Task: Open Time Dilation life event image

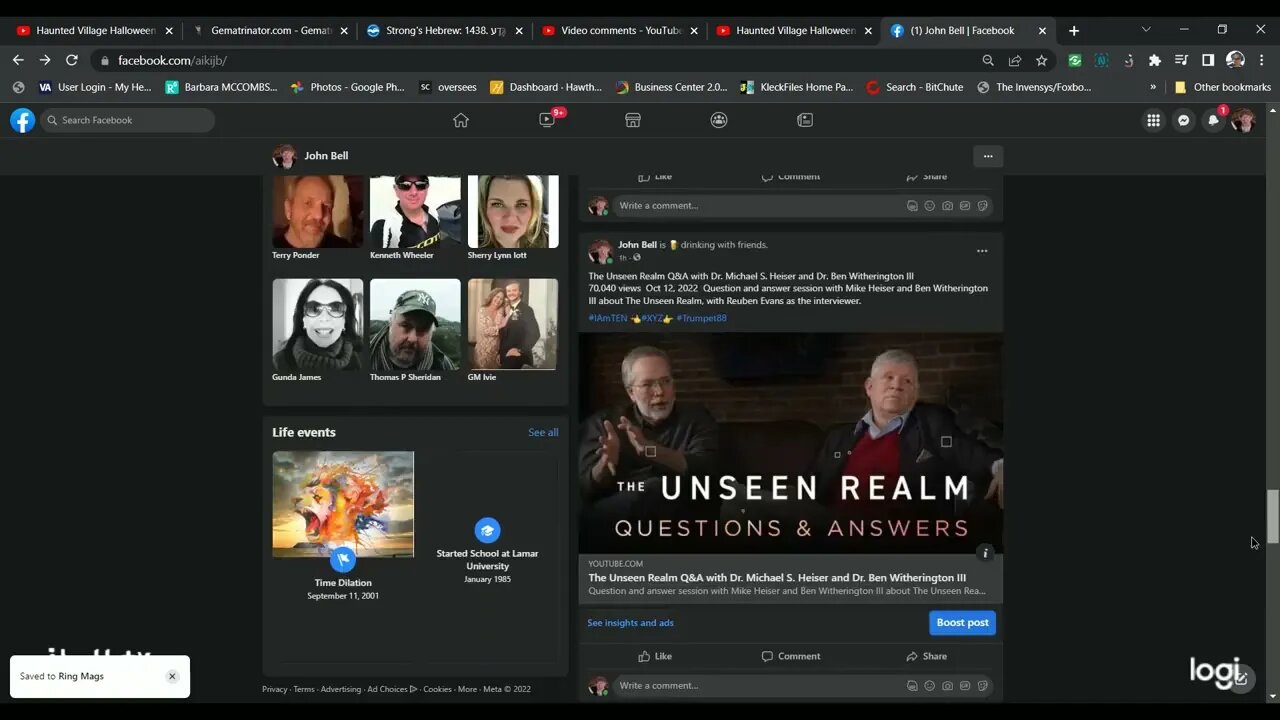Action: 343,504
